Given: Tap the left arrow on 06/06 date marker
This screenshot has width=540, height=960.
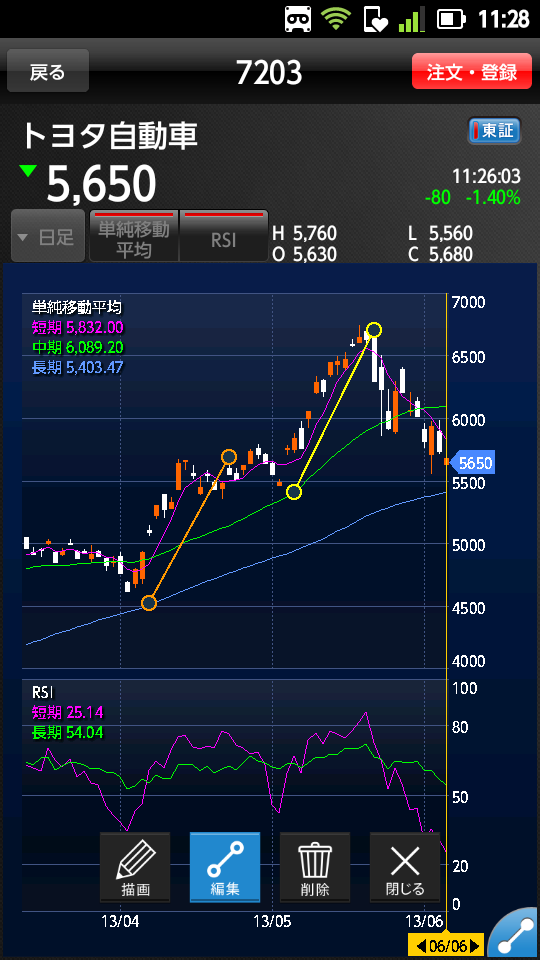Looking at the screenshot, I should 421,946.
